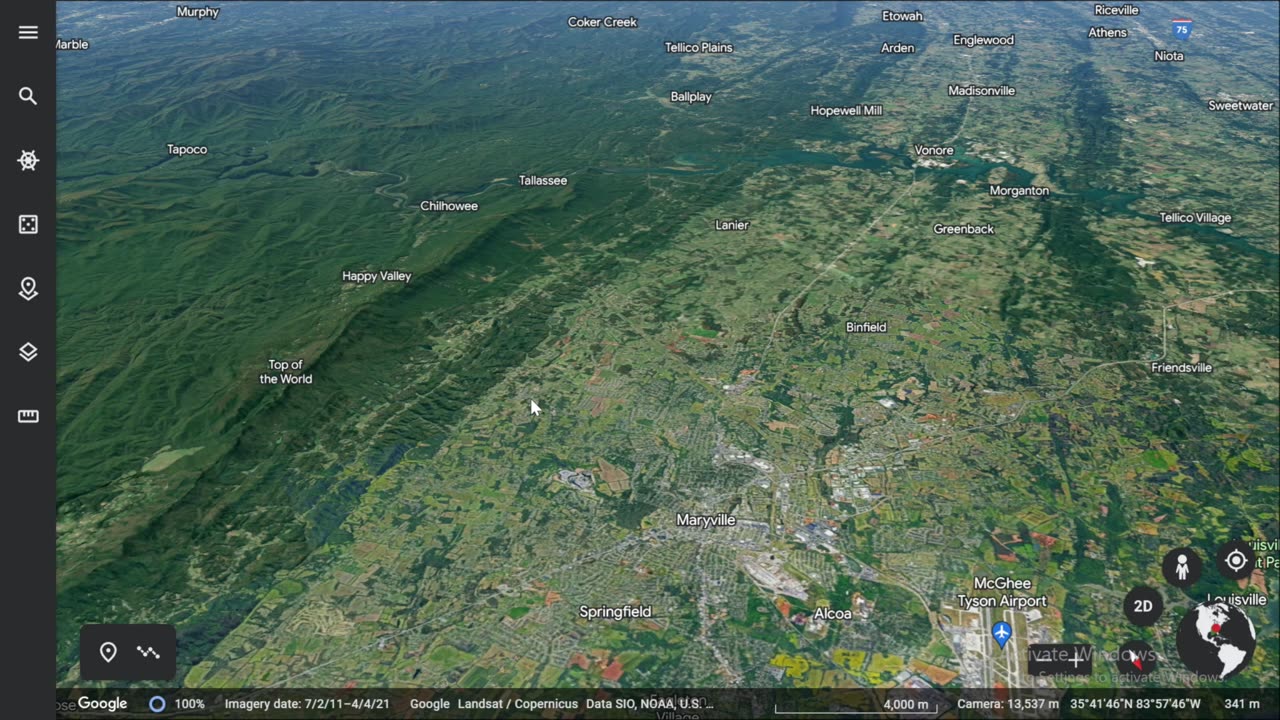1280x720 pixels.
Task: Switch view to 2D mode
Action: [x=1143, y=606]
